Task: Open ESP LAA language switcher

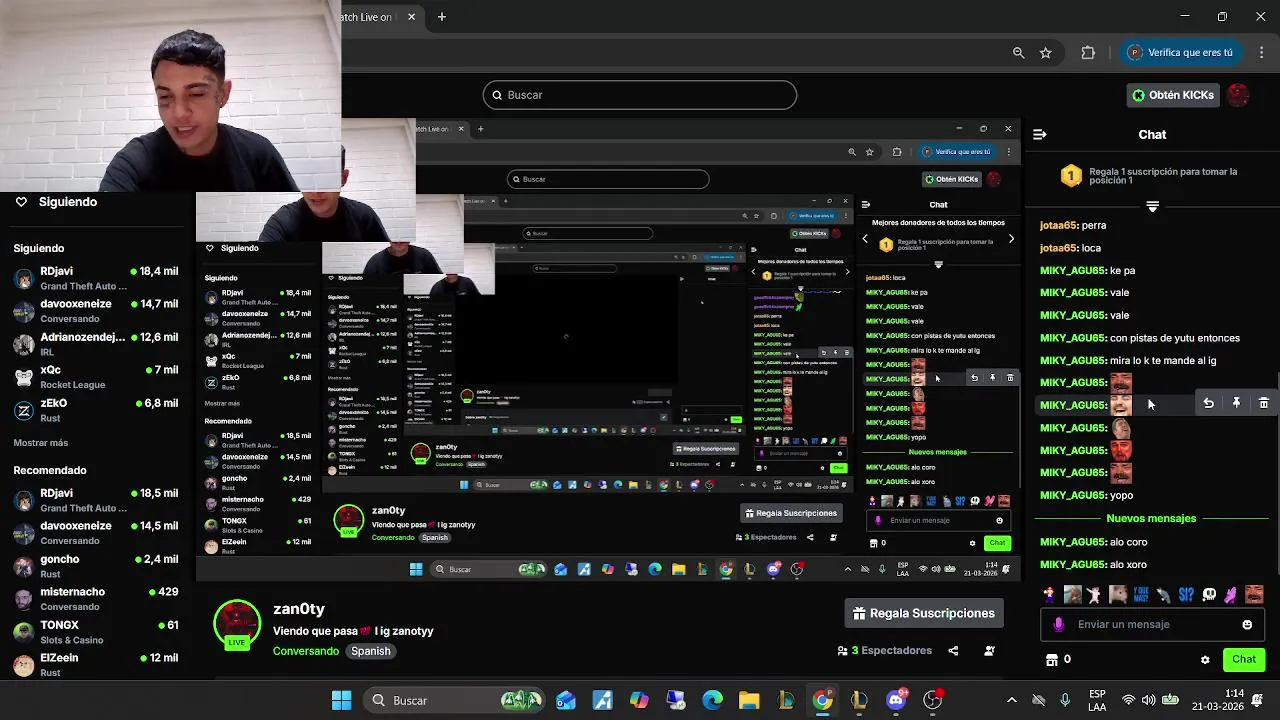Action: tap(1097, 700)
